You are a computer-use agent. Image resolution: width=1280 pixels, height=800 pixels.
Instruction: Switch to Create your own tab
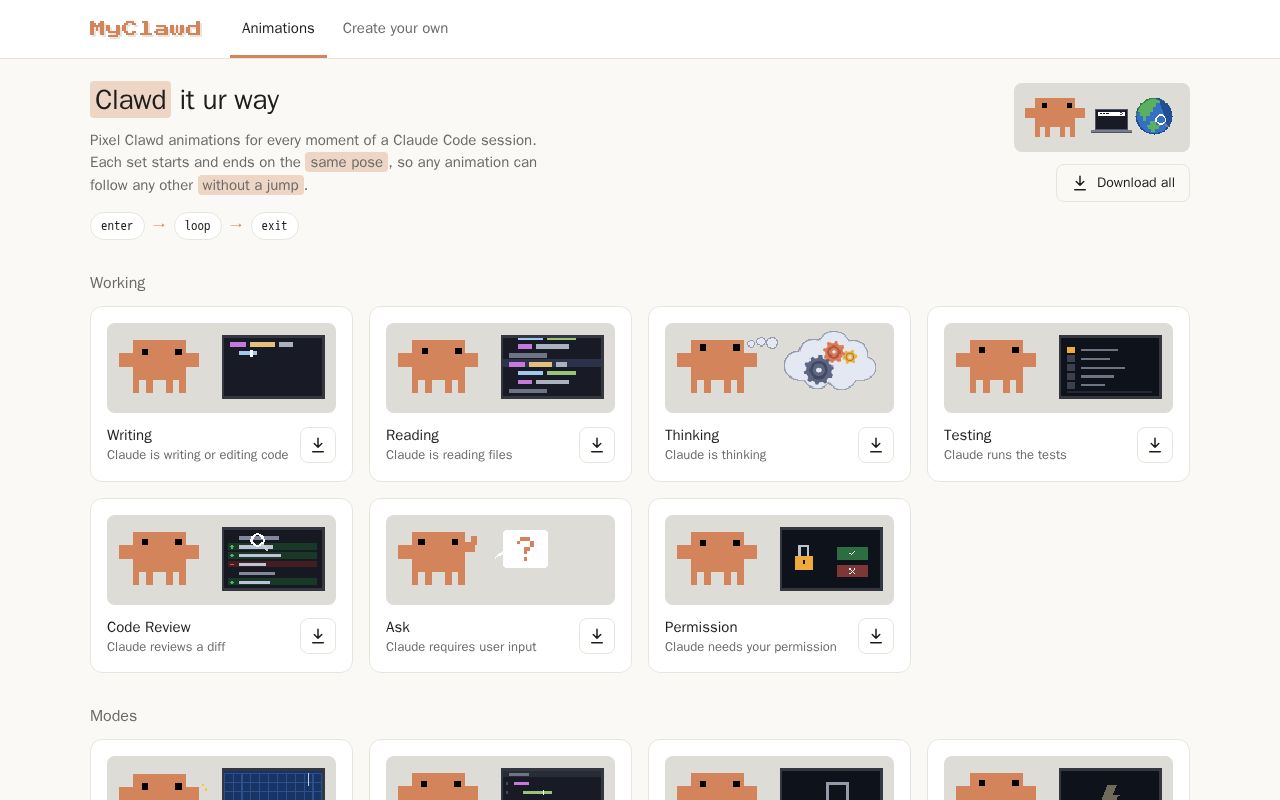coord(395,28)
